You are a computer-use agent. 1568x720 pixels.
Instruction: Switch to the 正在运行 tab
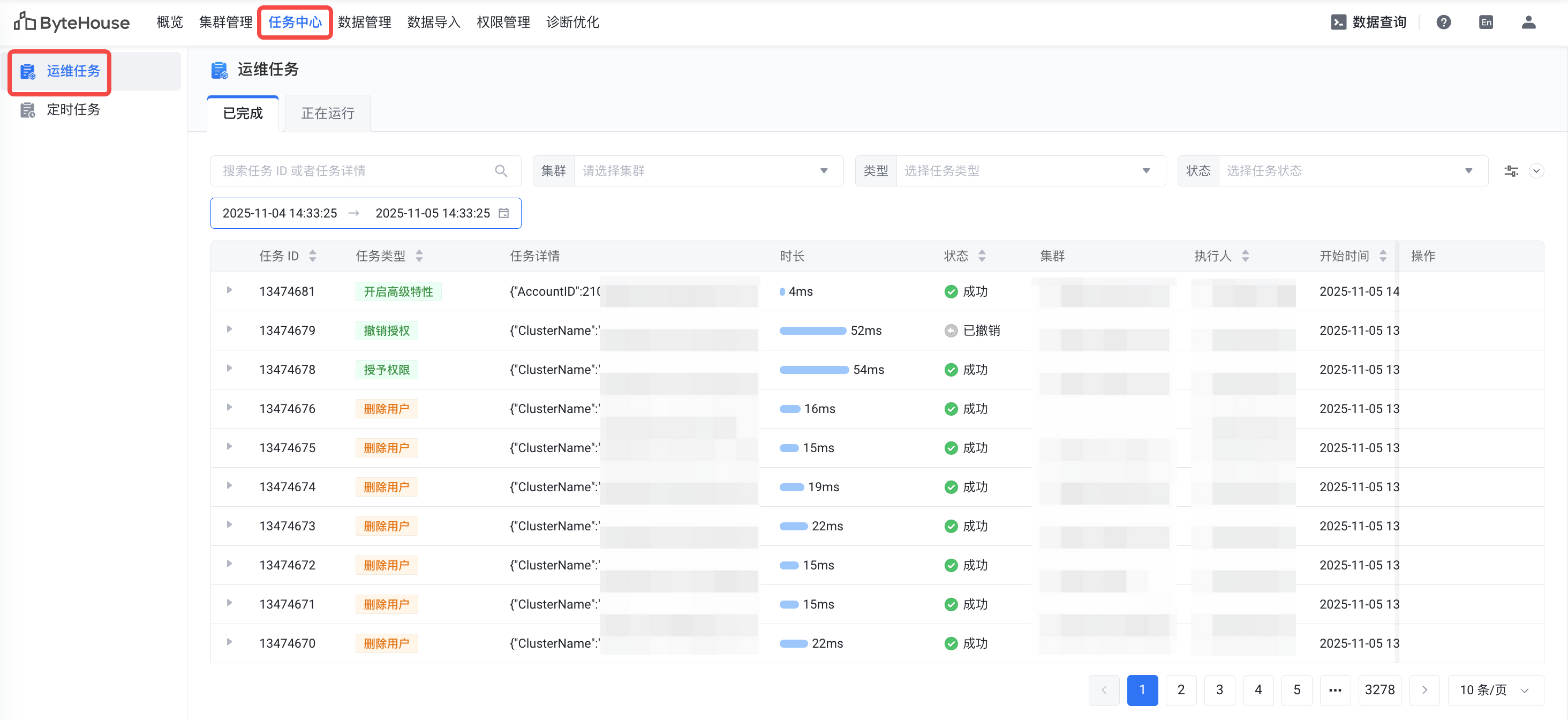pos(328,113)
